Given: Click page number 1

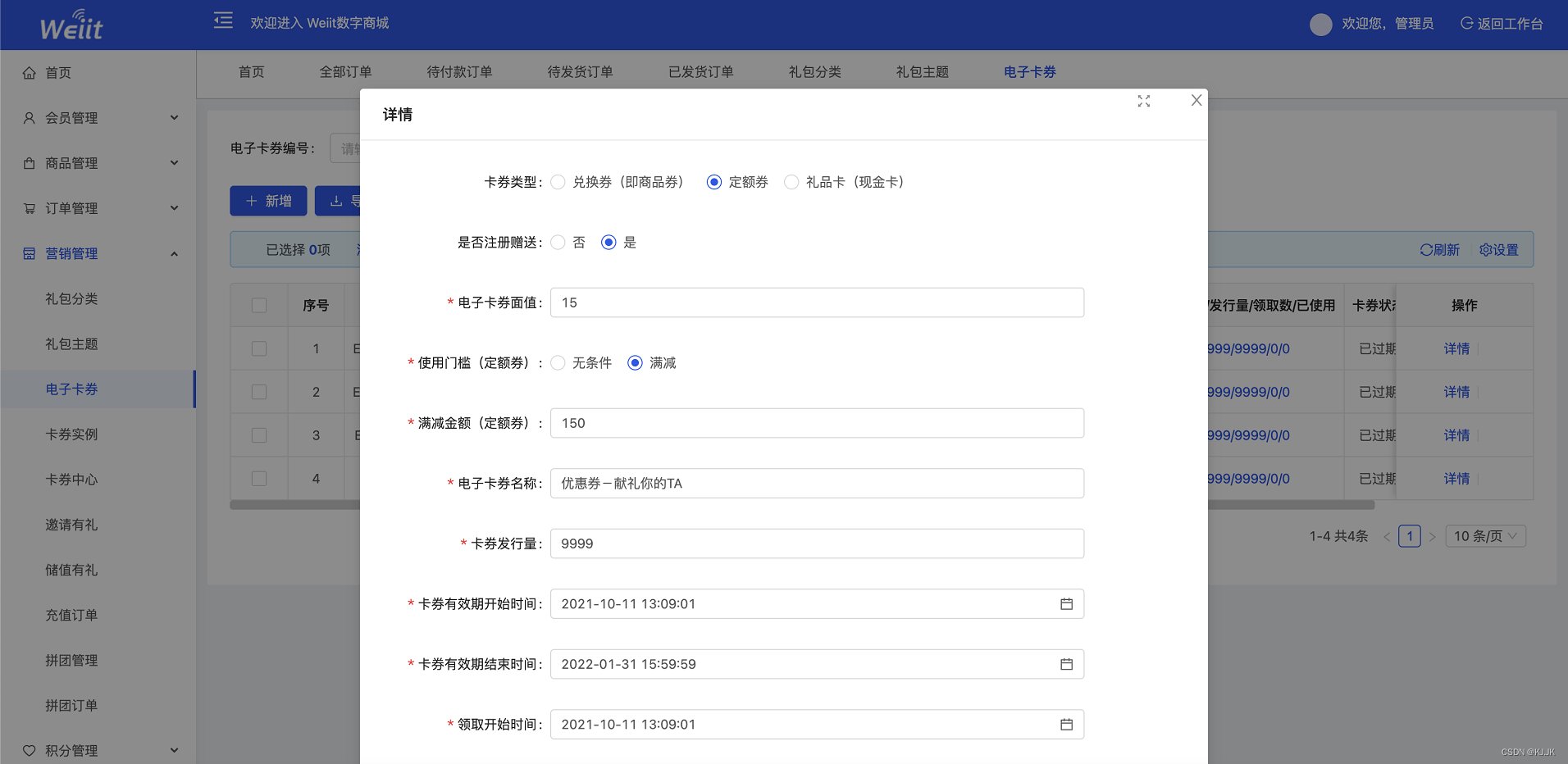Looking at the screenshot, I should click(x=1410, y=536).
